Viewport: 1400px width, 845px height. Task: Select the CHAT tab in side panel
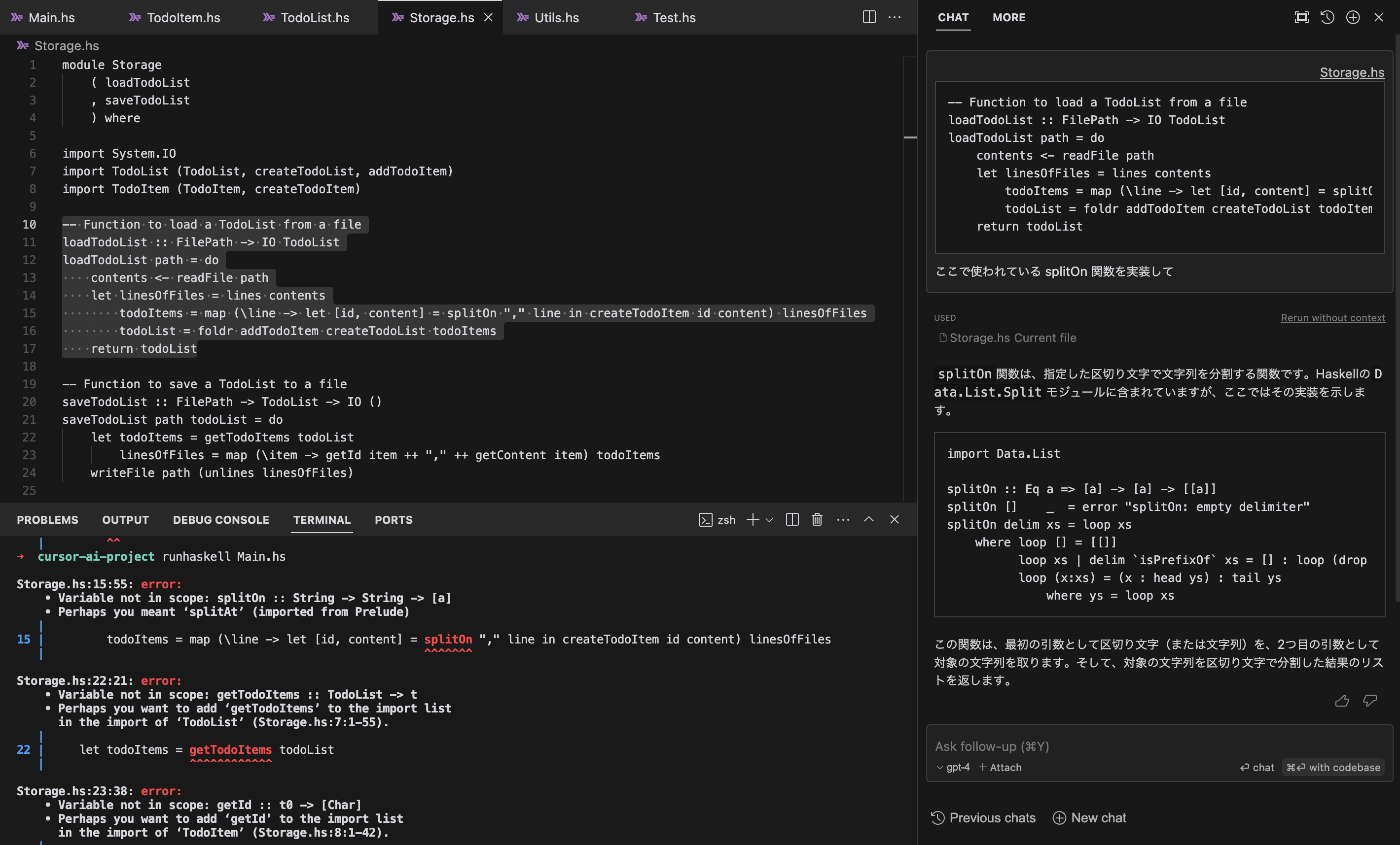click(953, 17)
